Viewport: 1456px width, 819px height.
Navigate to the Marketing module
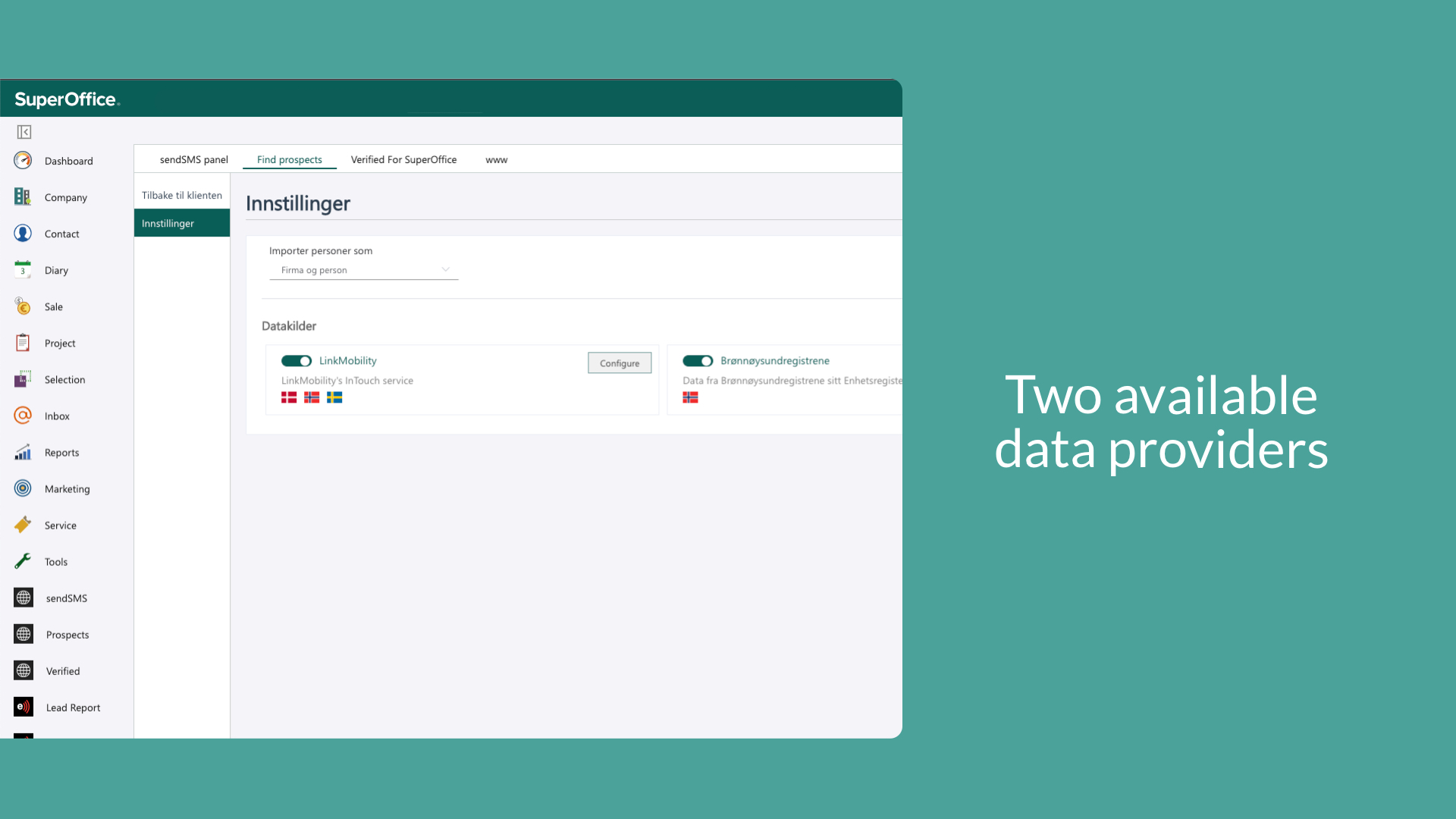coord(67,488)
